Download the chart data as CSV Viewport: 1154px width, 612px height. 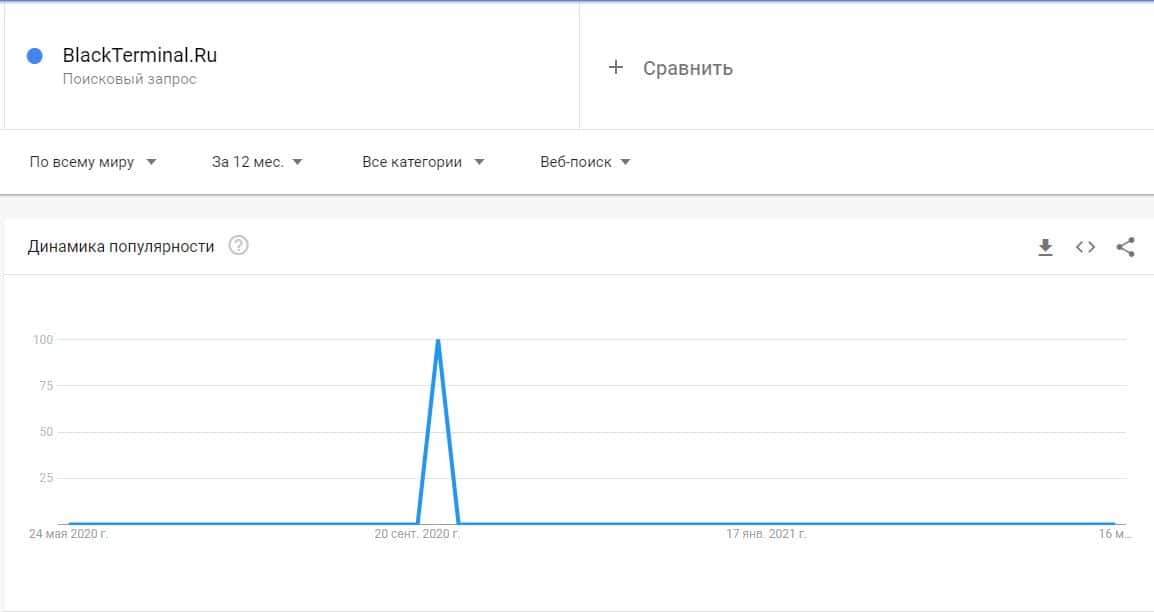(x=1045, y=247)
